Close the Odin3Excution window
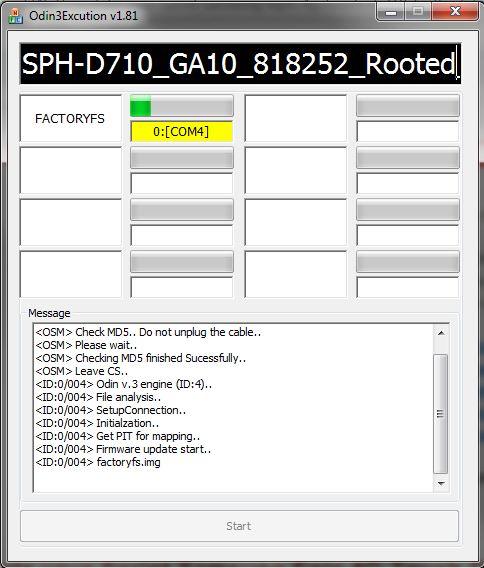This screenshot has width=484, height=568. tap(455, 12)
